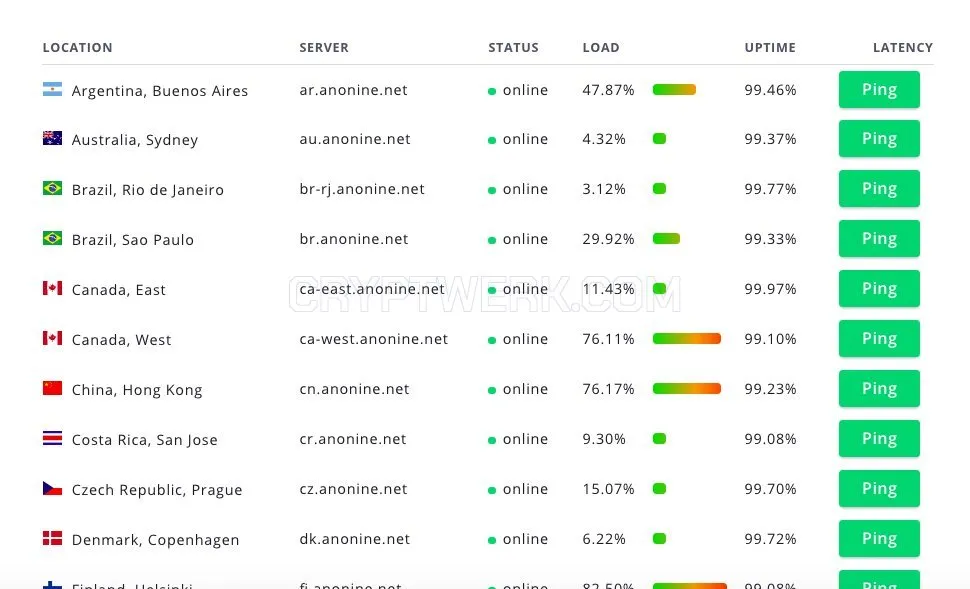Click the 9.30% load value
The height and width of the screenshot is (589, 970).
[x=604, y=439]
